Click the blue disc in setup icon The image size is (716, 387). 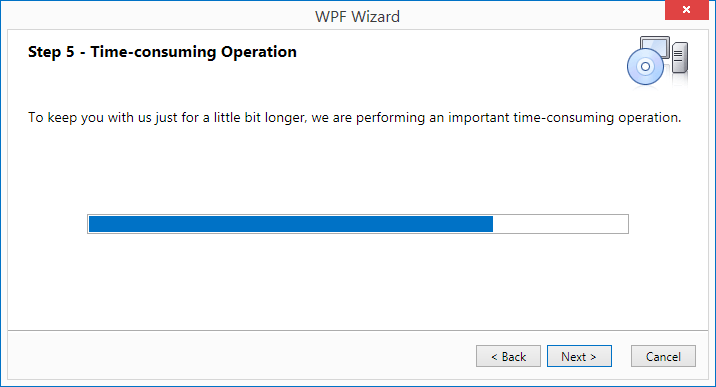point(645,67)
